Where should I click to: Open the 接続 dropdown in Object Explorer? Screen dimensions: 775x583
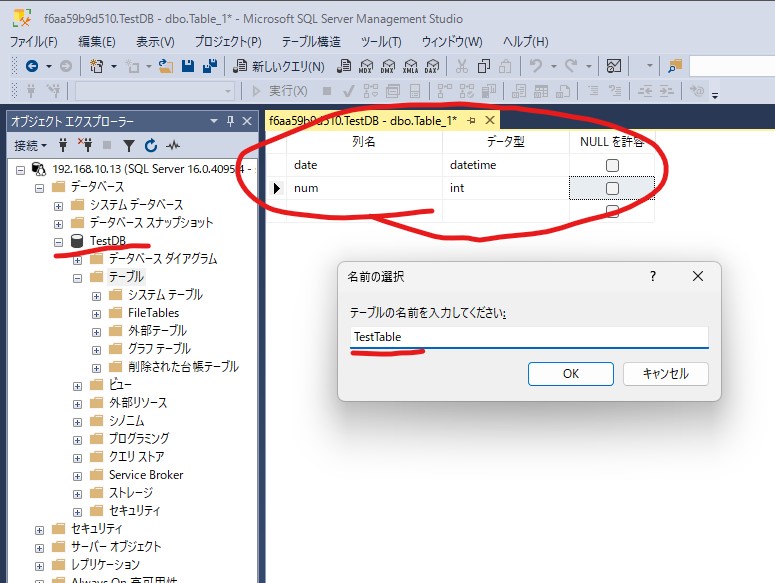click(30, 145)
